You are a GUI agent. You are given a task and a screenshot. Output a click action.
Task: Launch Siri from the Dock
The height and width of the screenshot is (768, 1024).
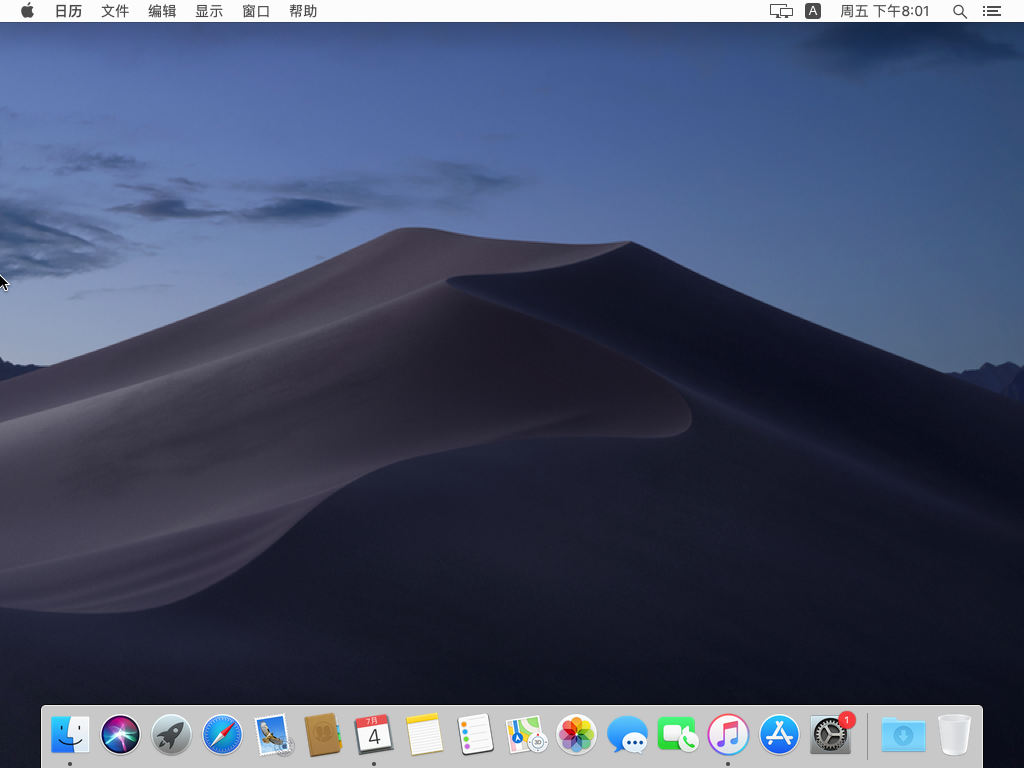click(x=120, y=734)
